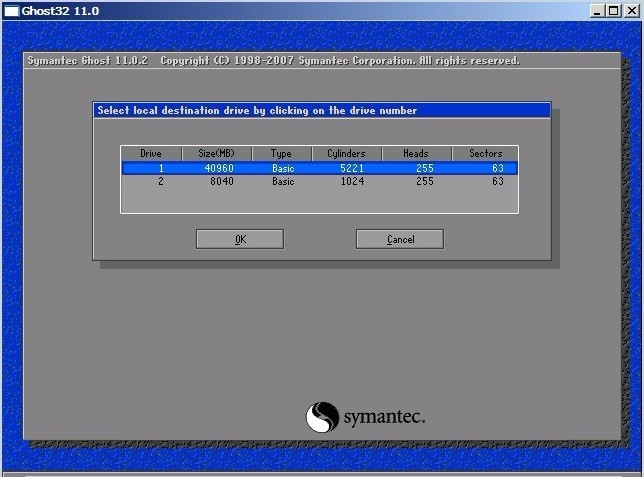Click the destination drive dialog title bar
This screenshot has height=477, width=644.
tap(322, 111)
